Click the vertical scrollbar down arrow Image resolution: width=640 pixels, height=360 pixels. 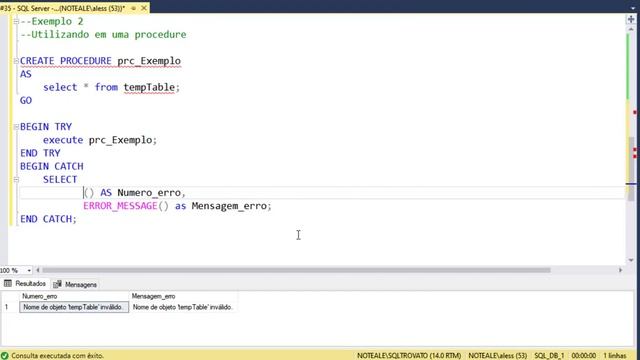point(631,260)
